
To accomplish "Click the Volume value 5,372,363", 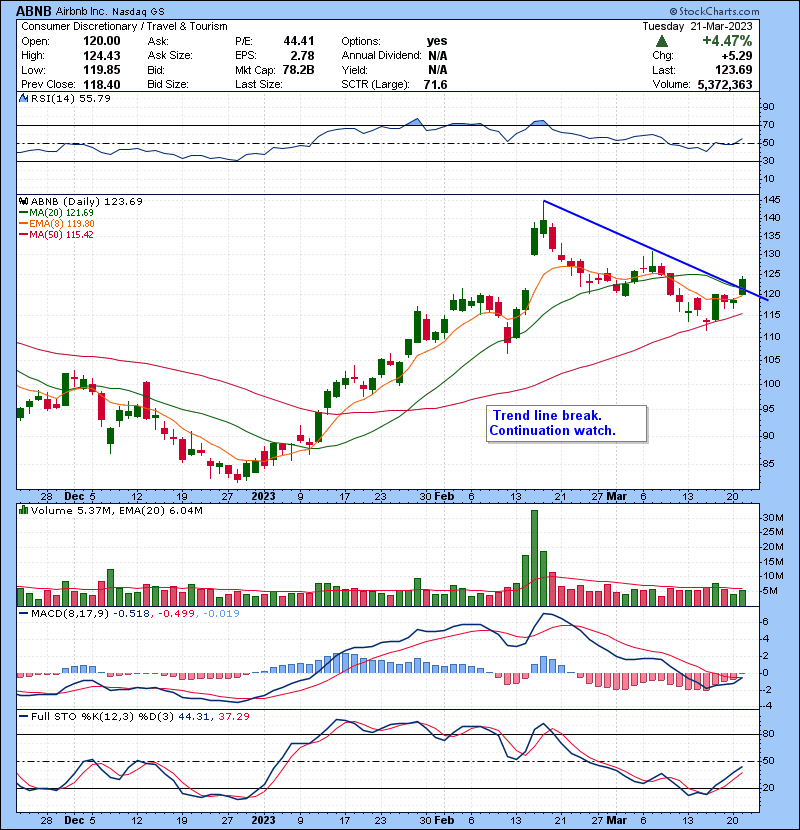I will point(725,84).
